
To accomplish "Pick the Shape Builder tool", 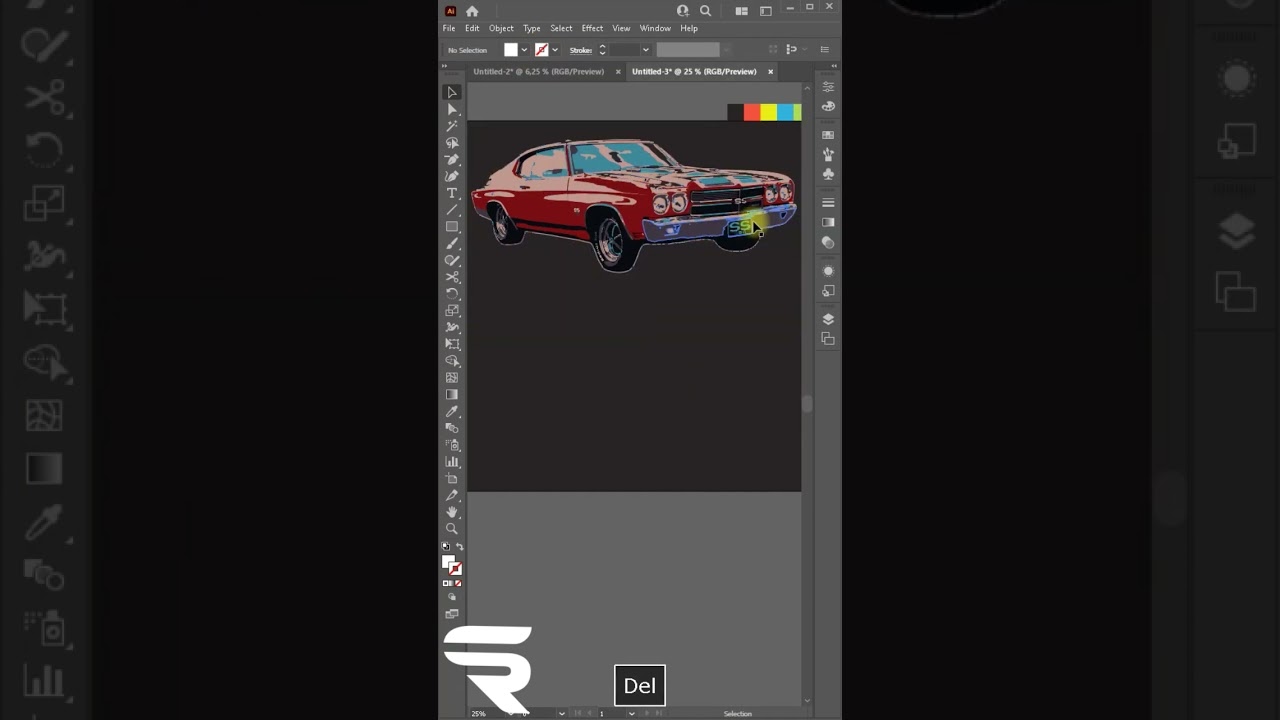I will pos(452,361).
